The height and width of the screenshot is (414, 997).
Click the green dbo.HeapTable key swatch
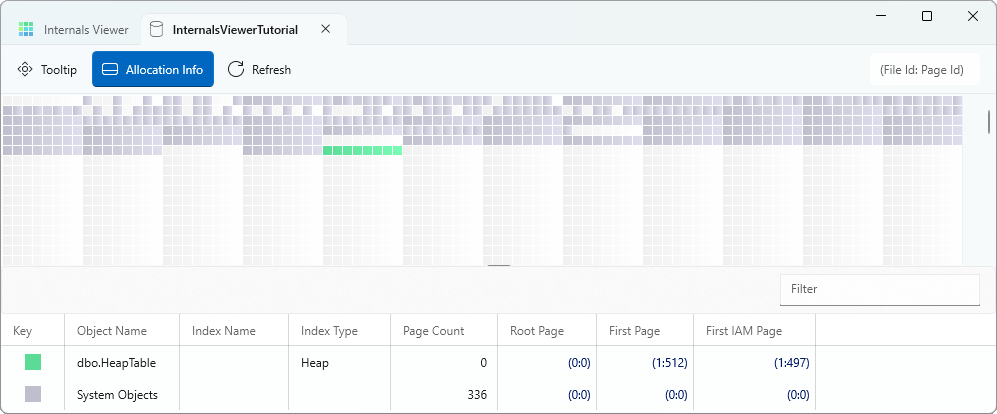tap(33, 362)
